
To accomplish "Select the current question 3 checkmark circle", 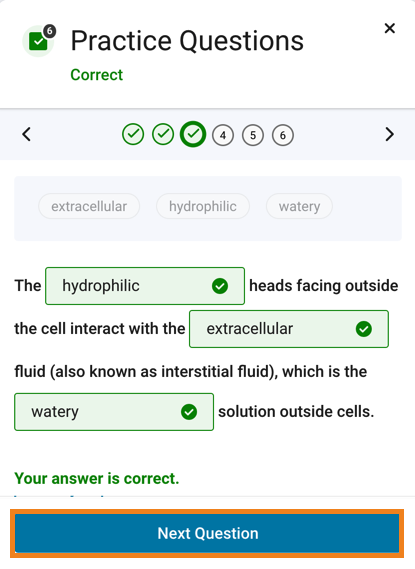I will coord(193,134).
